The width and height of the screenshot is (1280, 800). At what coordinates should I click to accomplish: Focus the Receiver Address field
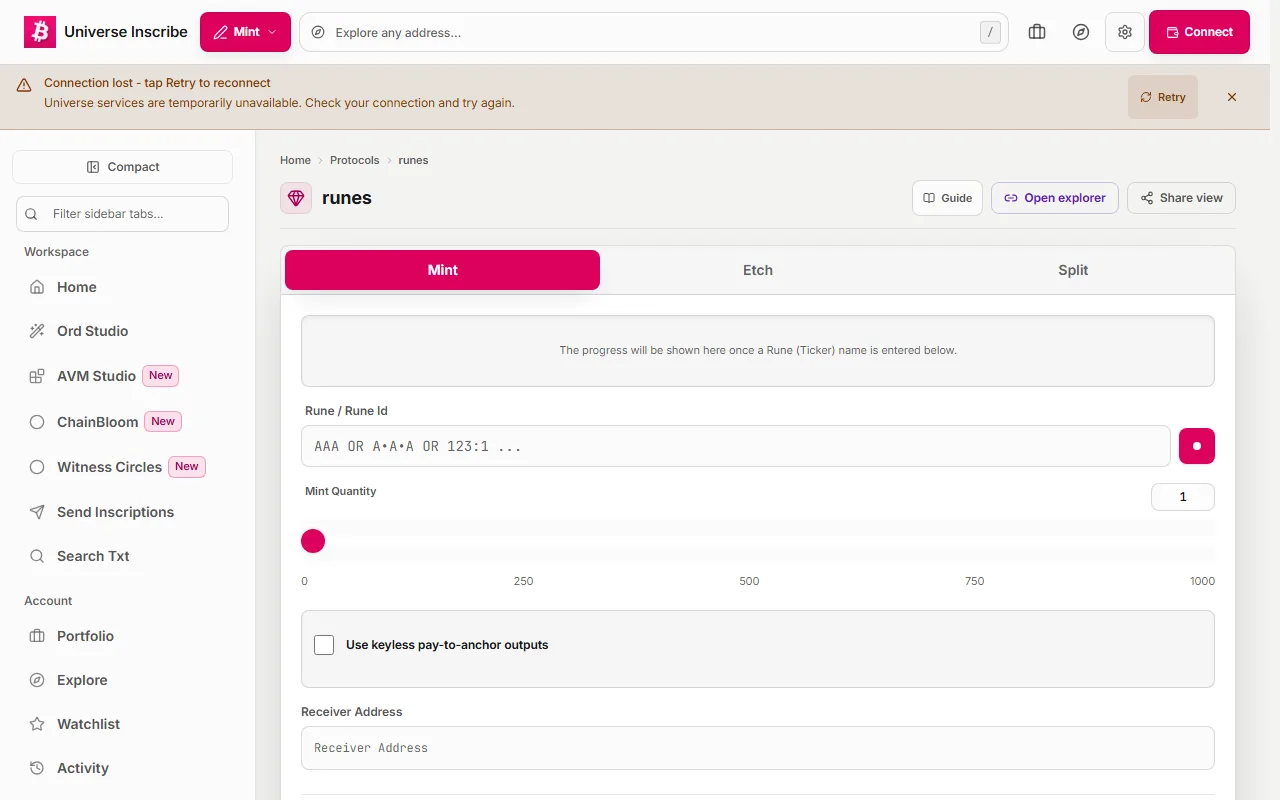(758, 748)
